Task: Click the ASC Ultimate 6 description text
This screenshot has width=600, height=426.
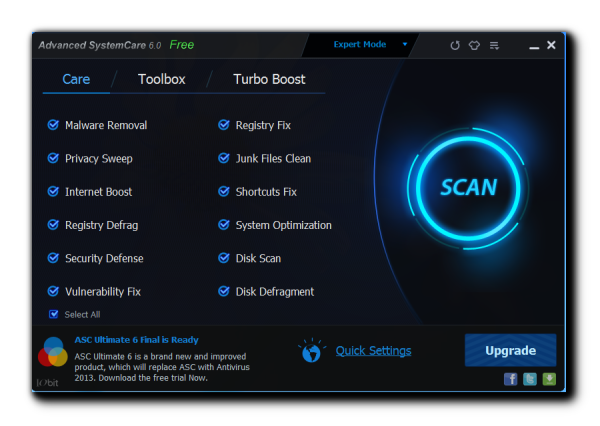Action: click(162, 367)
